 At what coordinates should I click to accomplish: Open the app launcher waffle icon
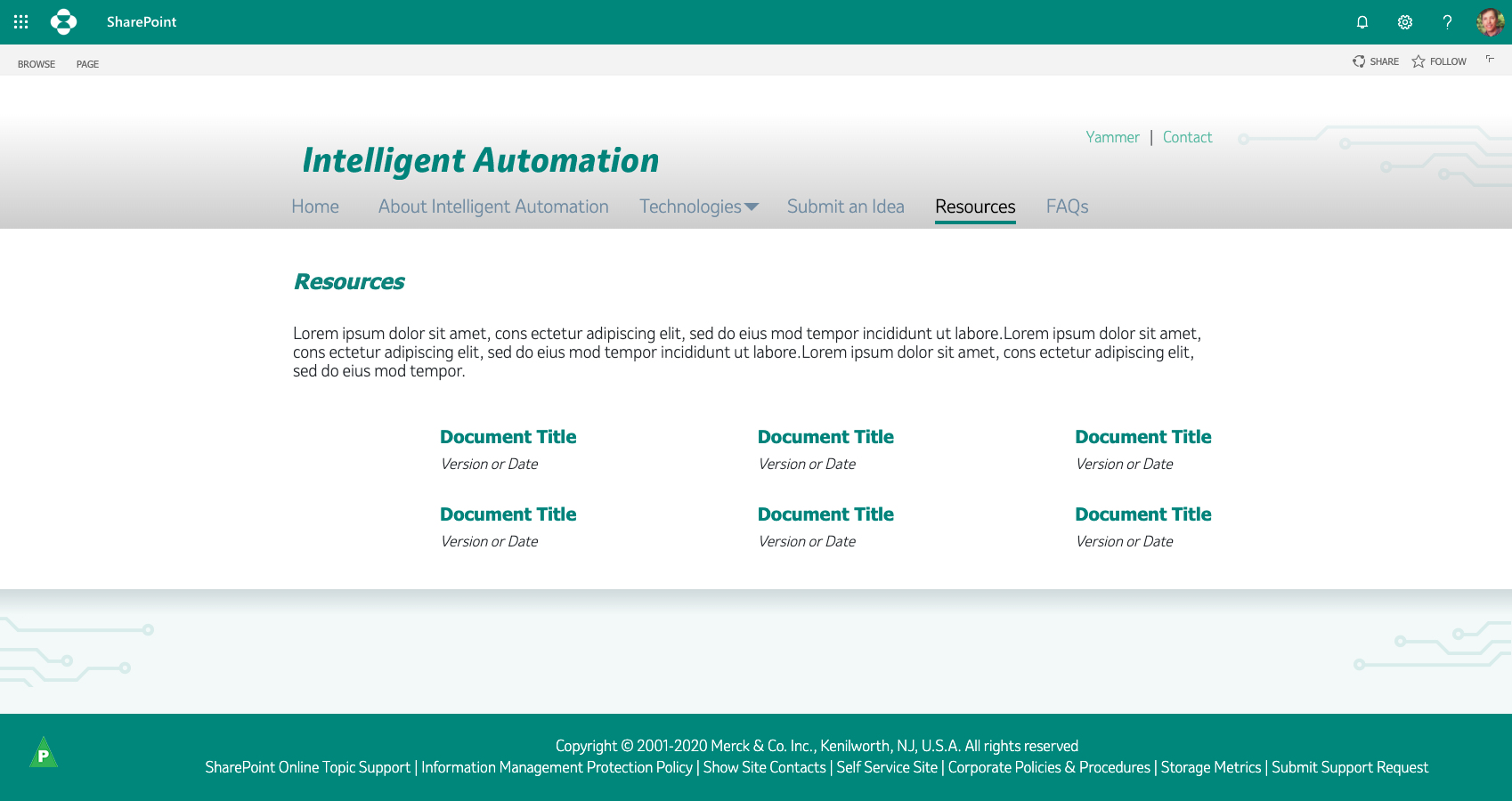coord(21,22)
